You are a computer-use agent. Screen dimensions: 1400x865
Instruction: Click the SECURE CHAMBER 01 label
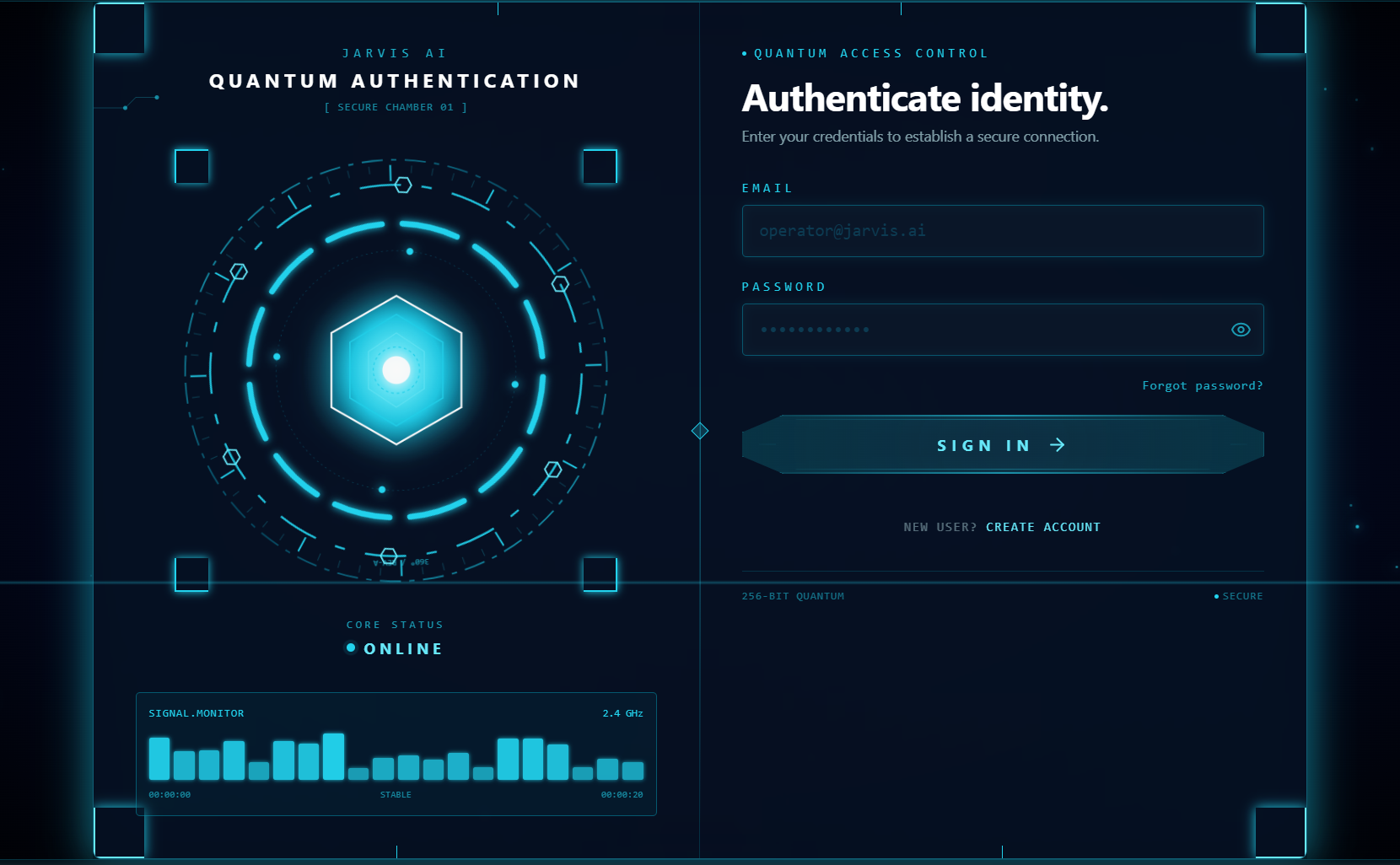[396, 107]
